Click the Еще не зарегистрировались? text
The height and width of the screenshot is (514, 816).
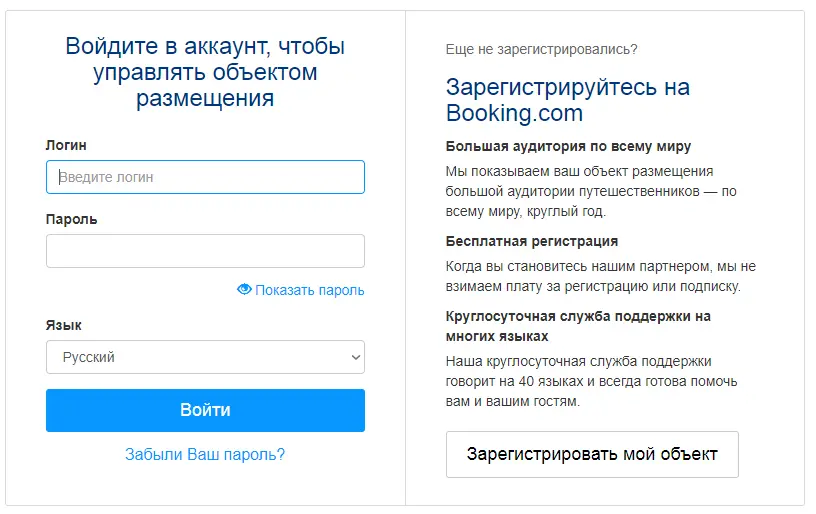[541, 49]
